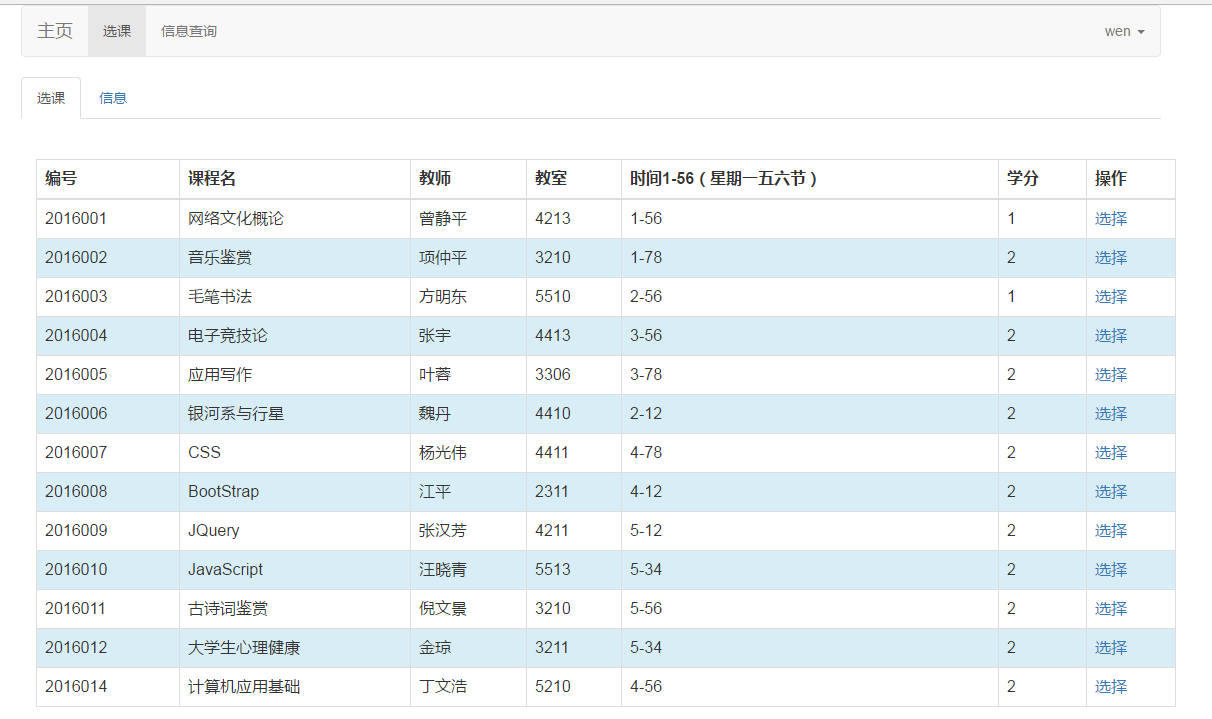The image size is (1212, 719).
Task: Click course name 古诗词鉴赏
Action: click(x=228, y=608)
